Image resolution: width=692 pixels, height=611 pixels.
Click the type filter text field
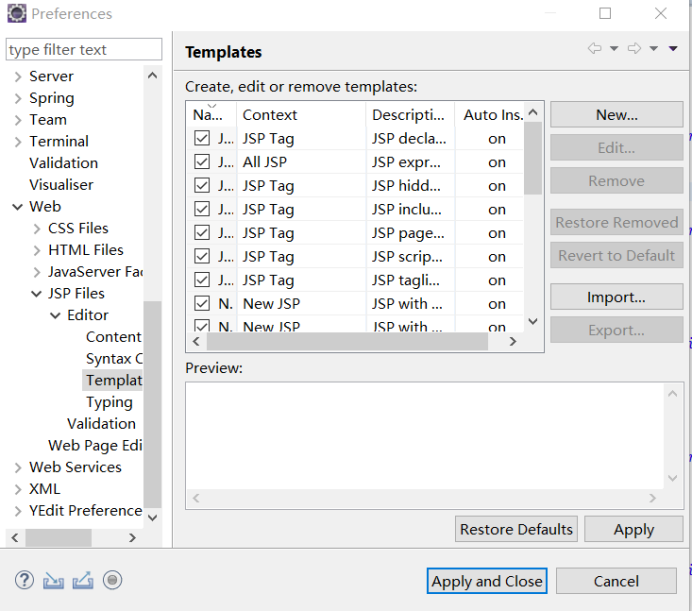[x=83, y=50]
